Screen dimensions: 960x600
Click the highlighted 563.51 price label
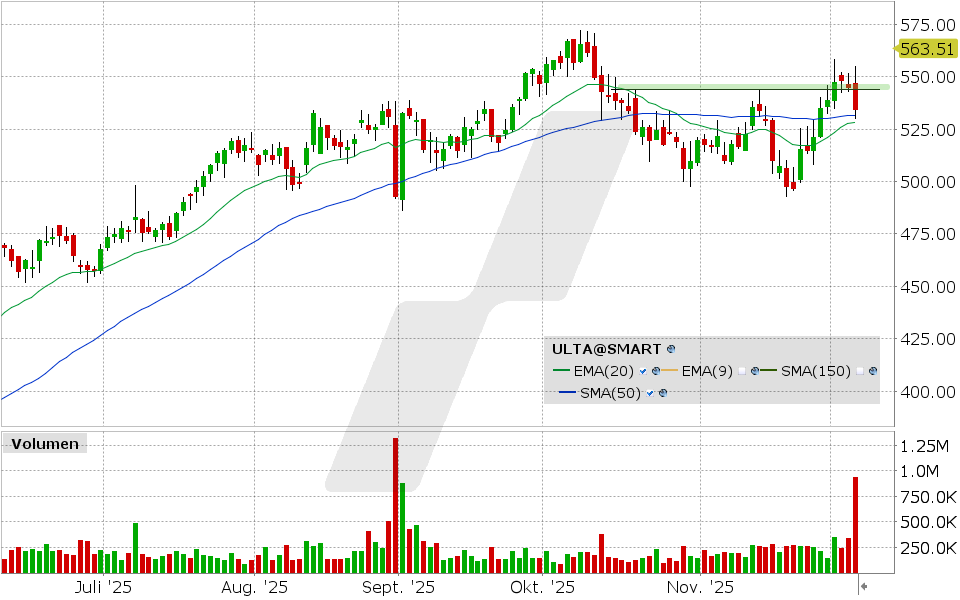click(x=926, y=48)
